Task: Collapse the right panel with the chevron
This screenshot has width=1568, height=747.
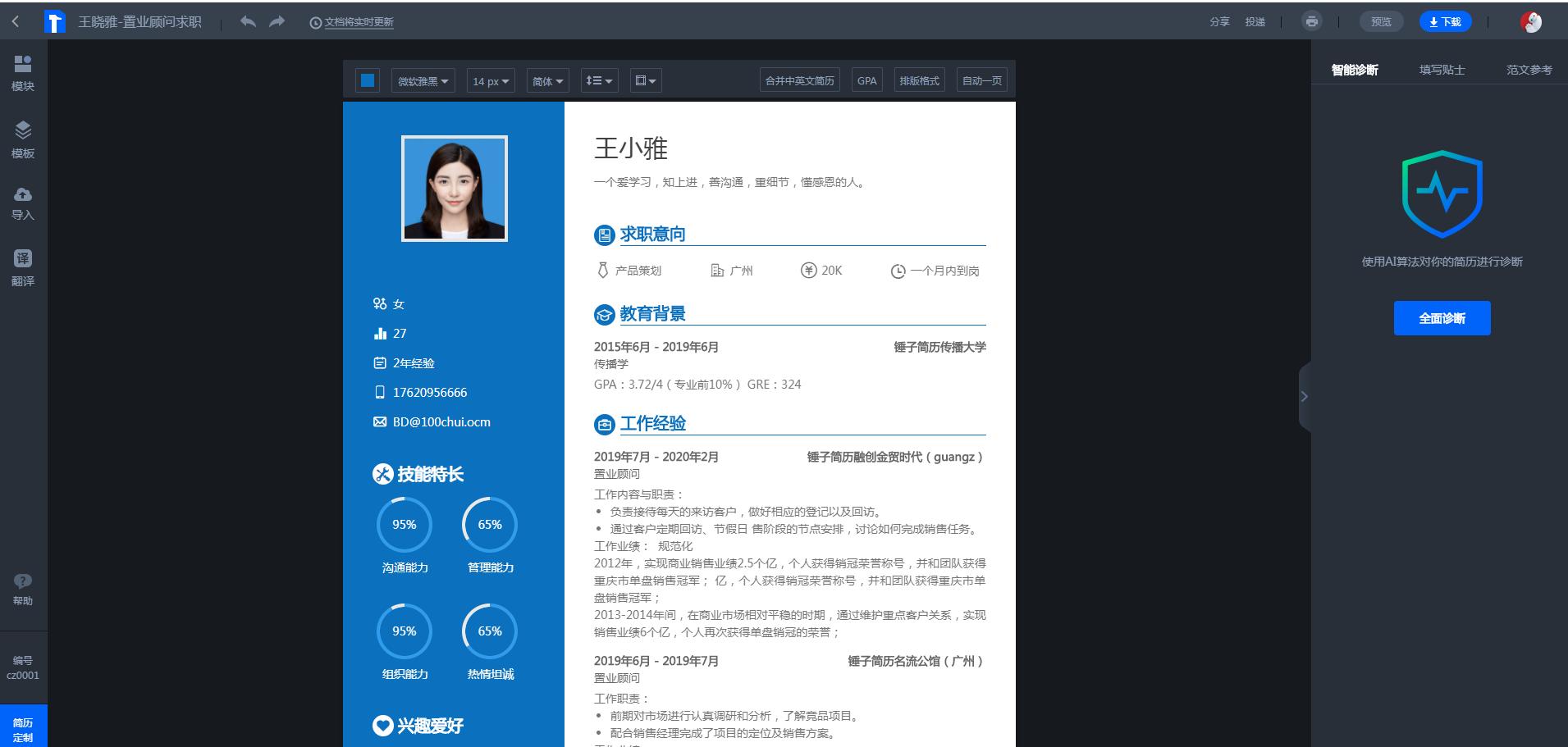Action: tap(1304, 396)
